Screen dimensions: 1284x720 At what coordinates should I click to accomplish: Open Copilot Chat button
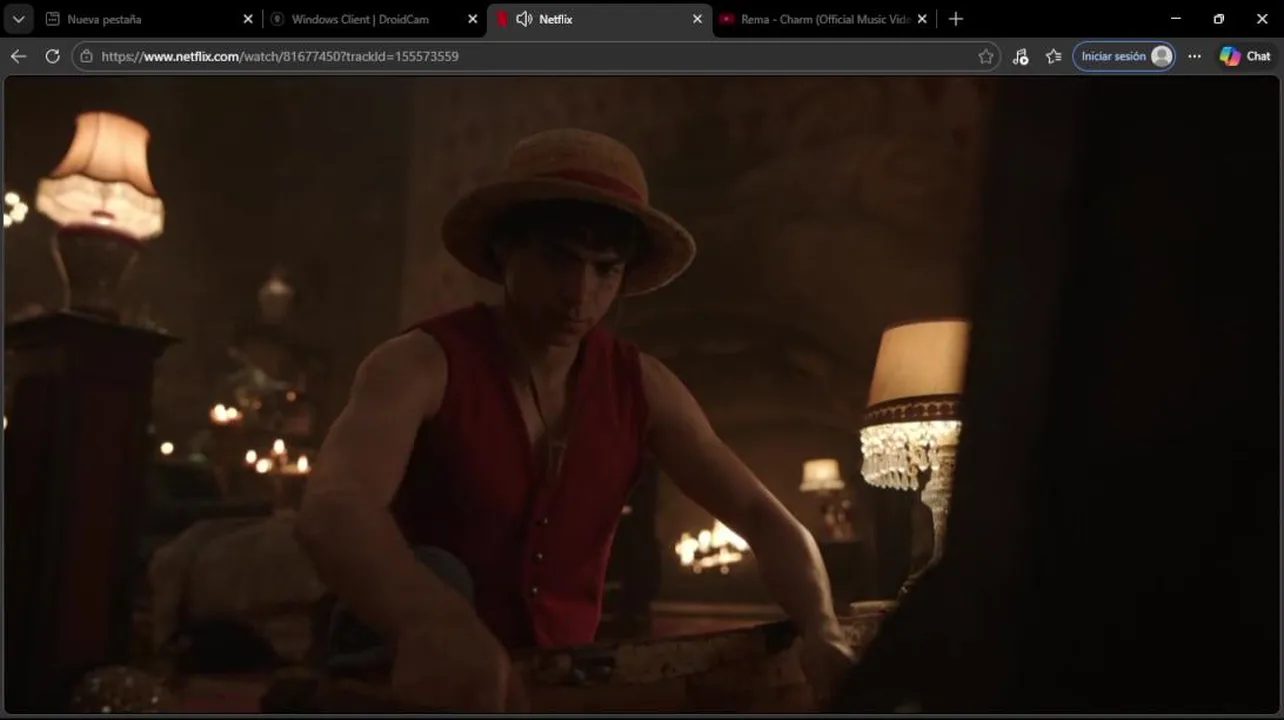(1245, 56)
